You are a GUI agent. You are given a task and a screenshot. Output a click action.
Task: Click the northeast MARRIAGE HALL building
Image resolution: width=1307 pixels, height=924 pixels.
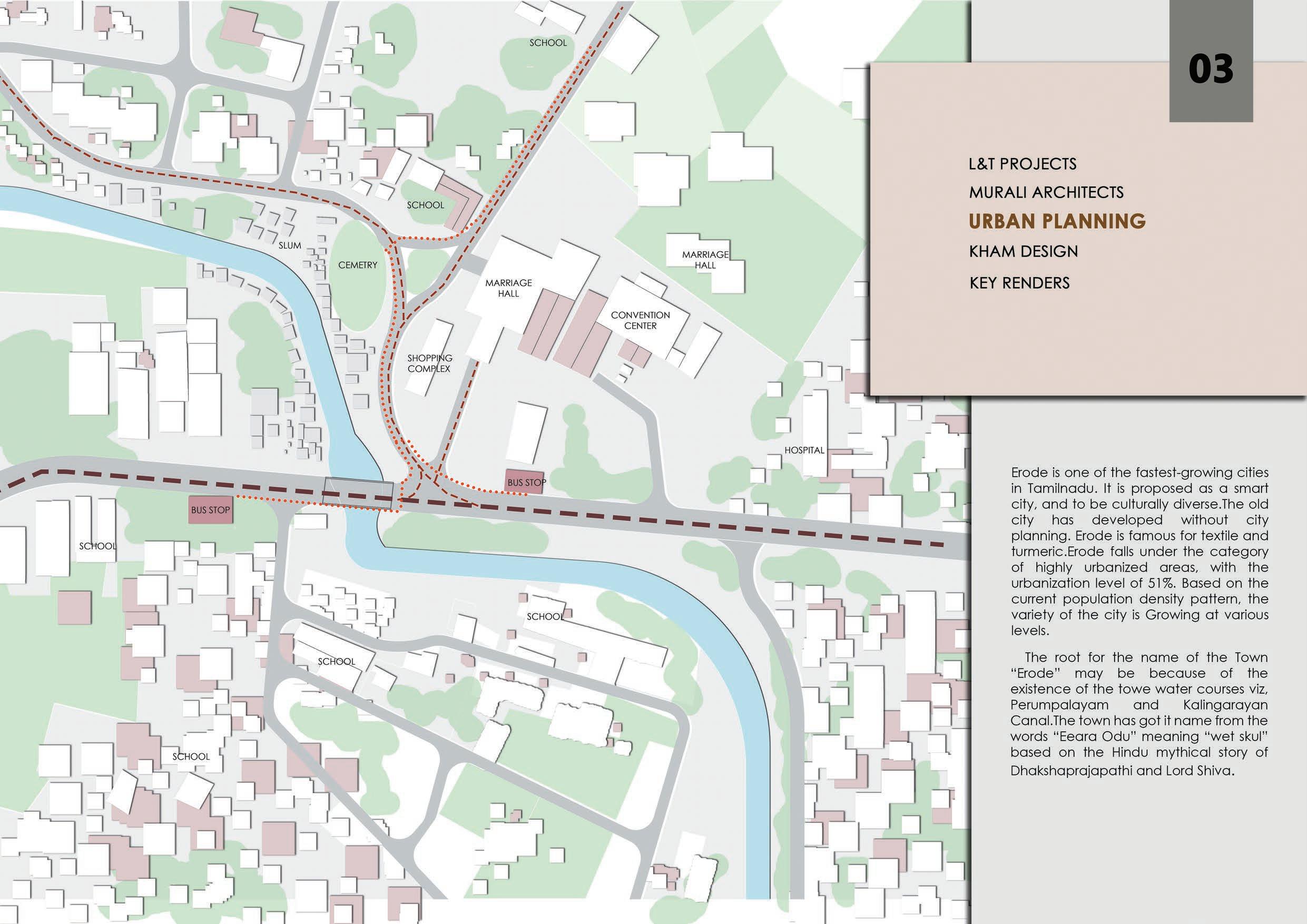tap(705, 260)
